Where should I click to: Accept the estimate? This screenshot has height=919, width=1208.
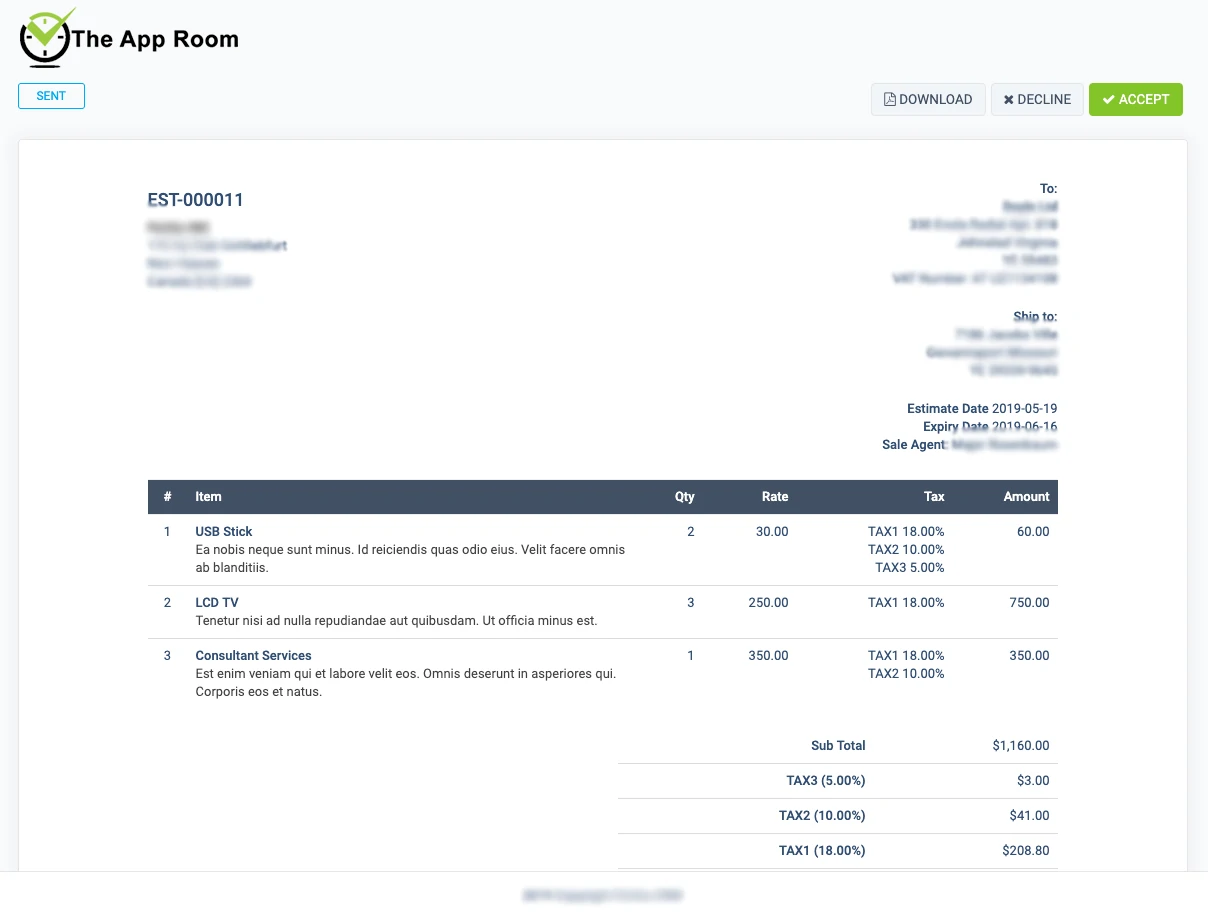(x=1136, y=100)
